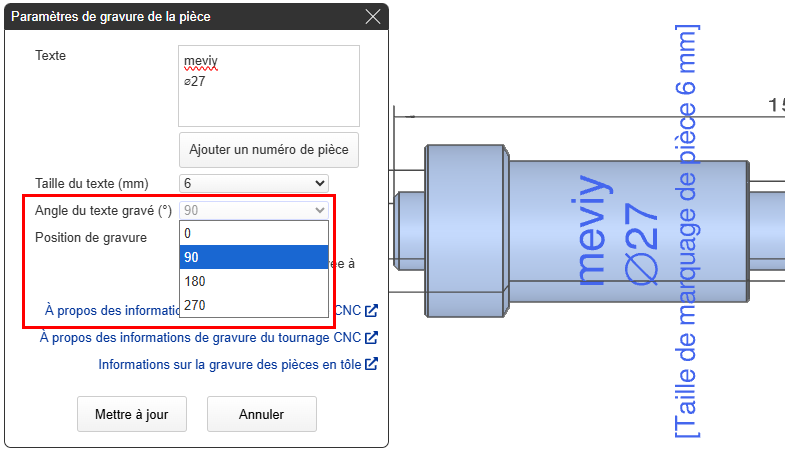Select 180 degrees engraving angle option
This screenshot has height=450, width=785.
pyautogui.click(x=254, y=281)
